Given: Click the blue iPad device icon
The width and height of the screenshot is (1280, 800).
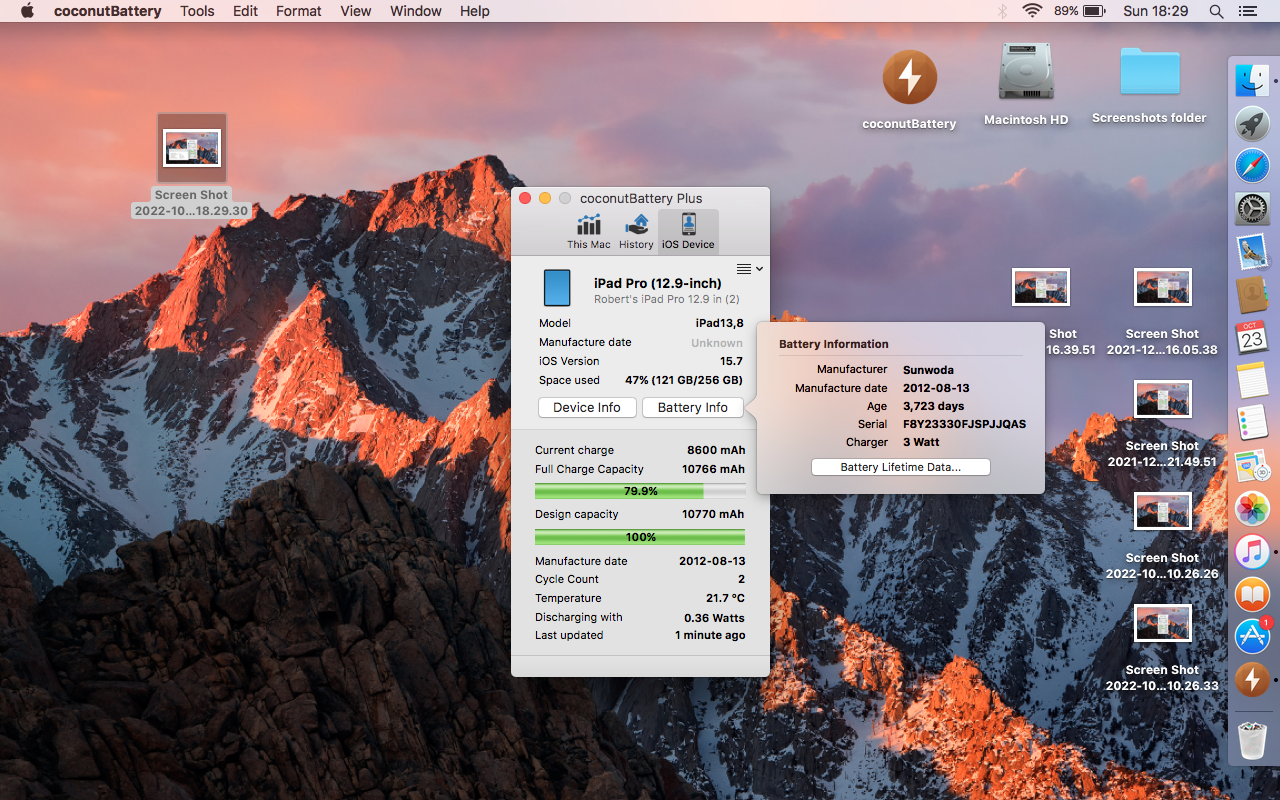Looking at the screenshot, I should click(557, 288).
